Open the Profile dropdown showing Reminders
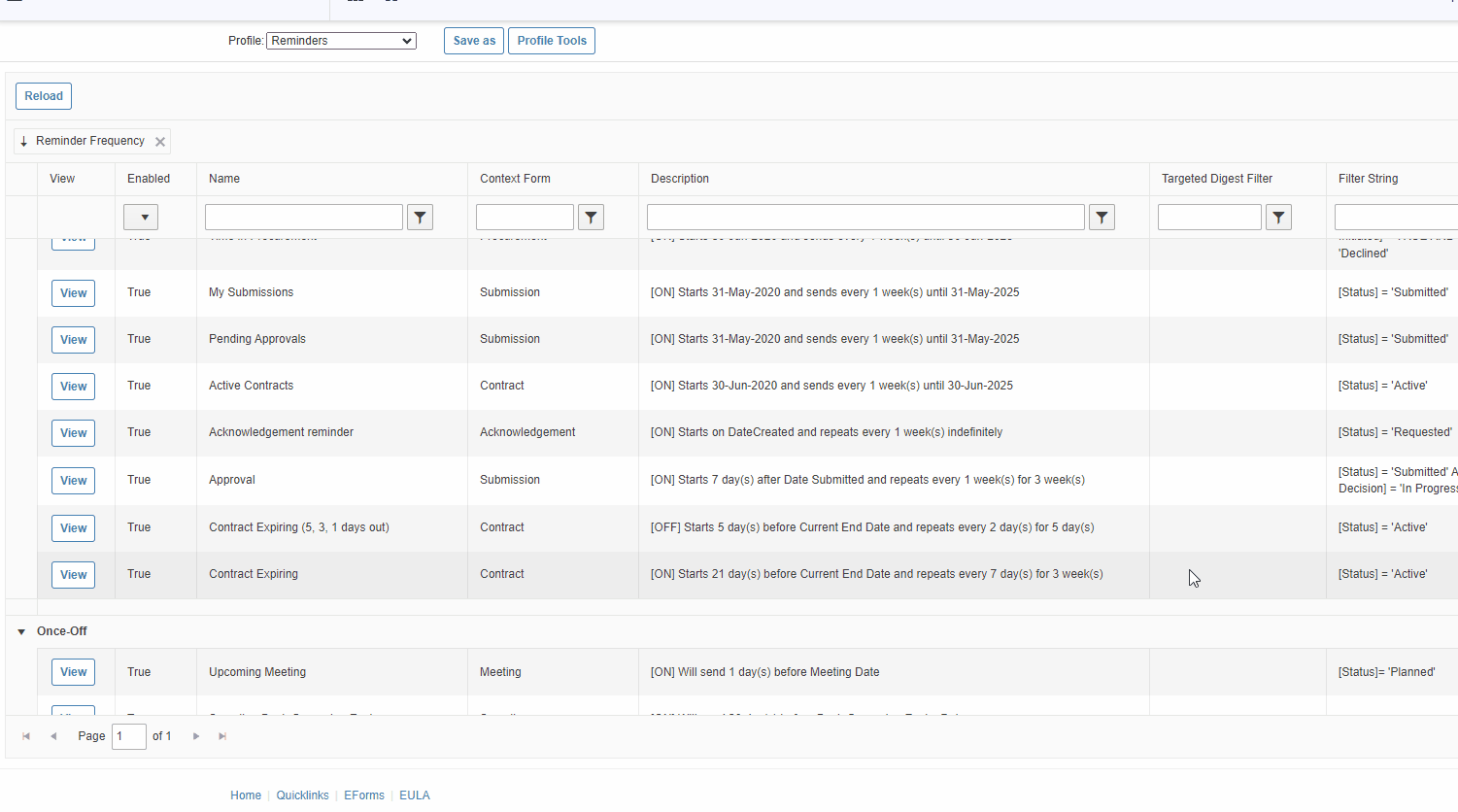Viewport: 1458px width, 812px height. click(x=341, y=41)
